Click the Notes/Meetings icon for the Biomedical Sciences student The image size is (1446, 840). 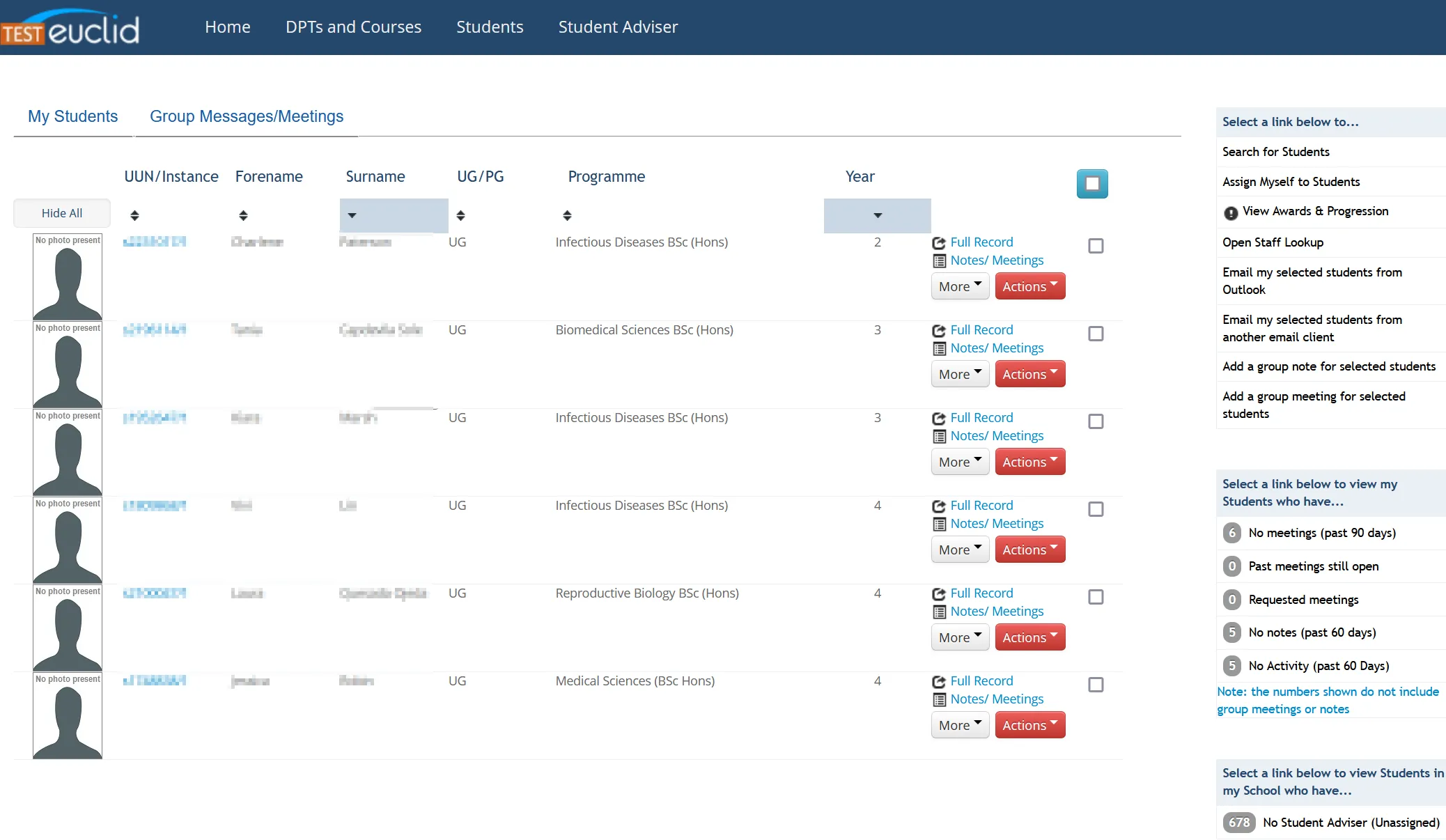point(939,349)
